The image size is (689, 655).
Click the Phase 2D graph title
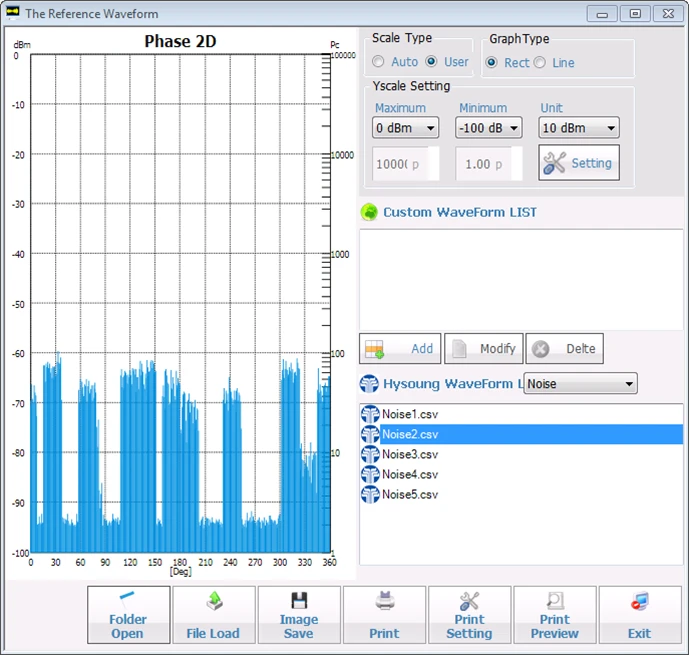[x=180, y=41]
